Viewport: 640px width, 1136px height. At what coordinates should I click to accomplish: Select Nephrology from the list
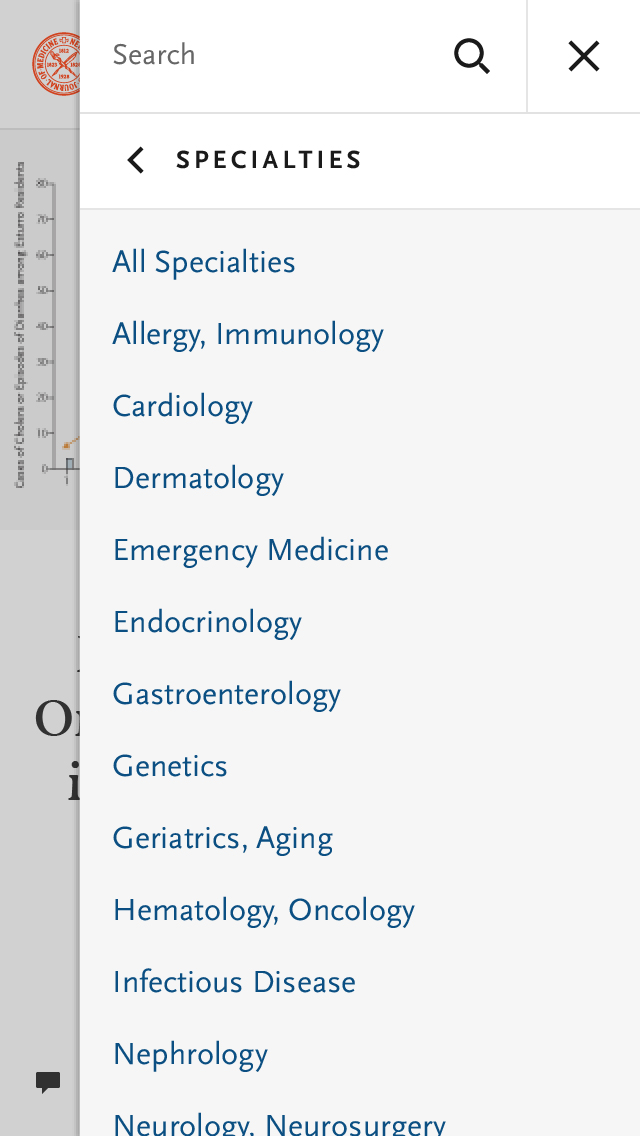190,1054
